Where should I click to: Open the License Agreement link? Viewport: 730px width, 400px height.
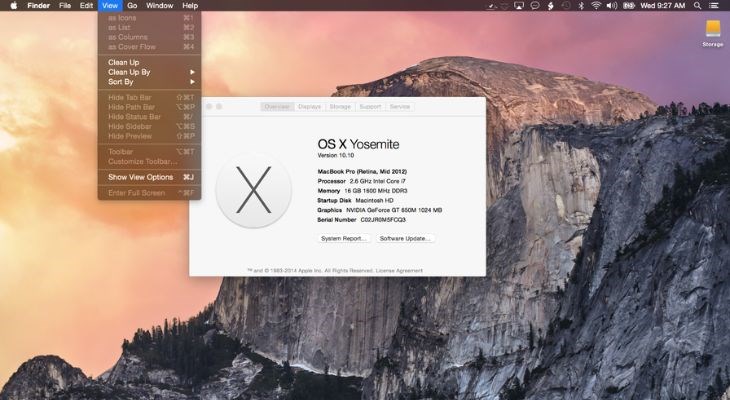click(399, 271)
